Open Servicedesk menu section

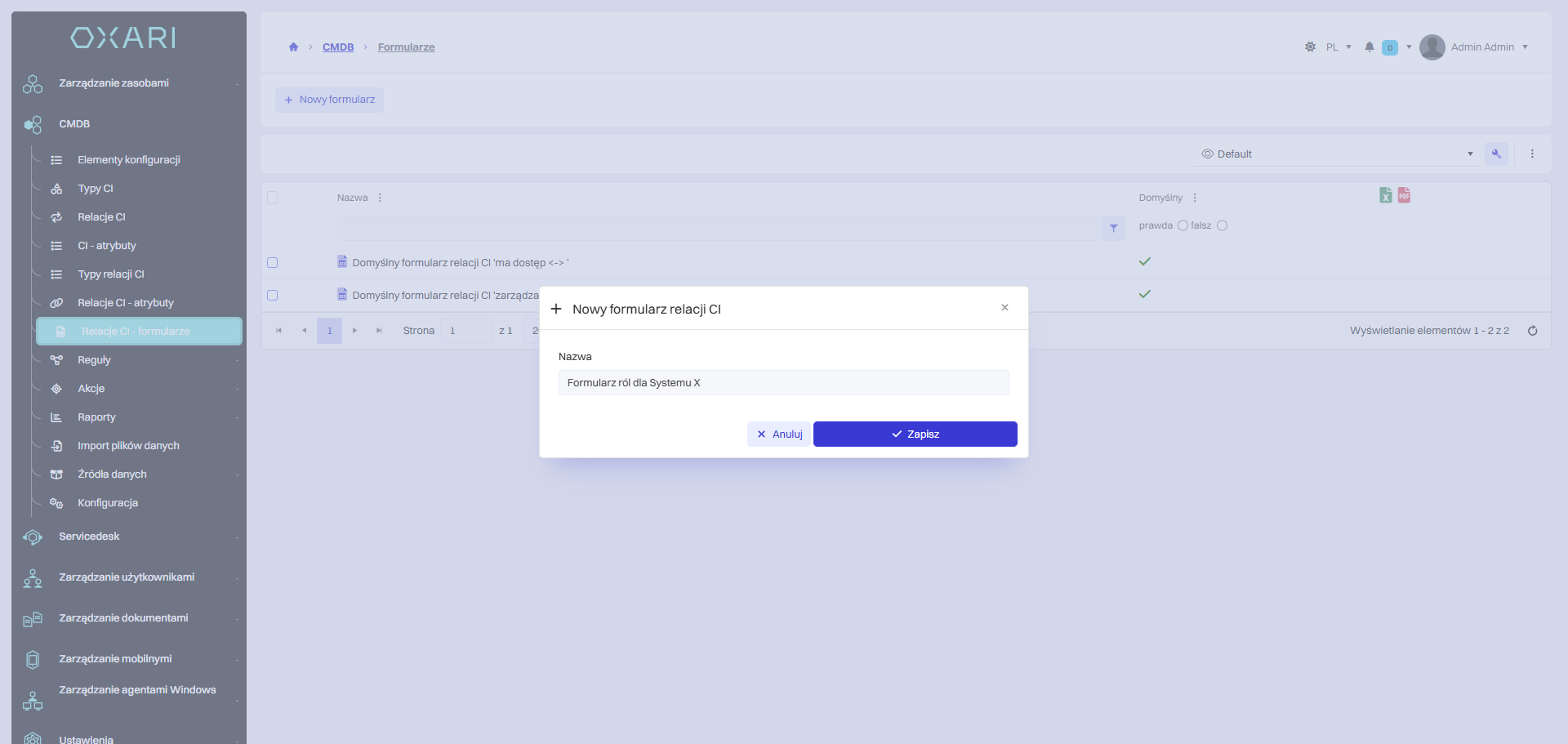pyautogui.click(x=89, y=537)
